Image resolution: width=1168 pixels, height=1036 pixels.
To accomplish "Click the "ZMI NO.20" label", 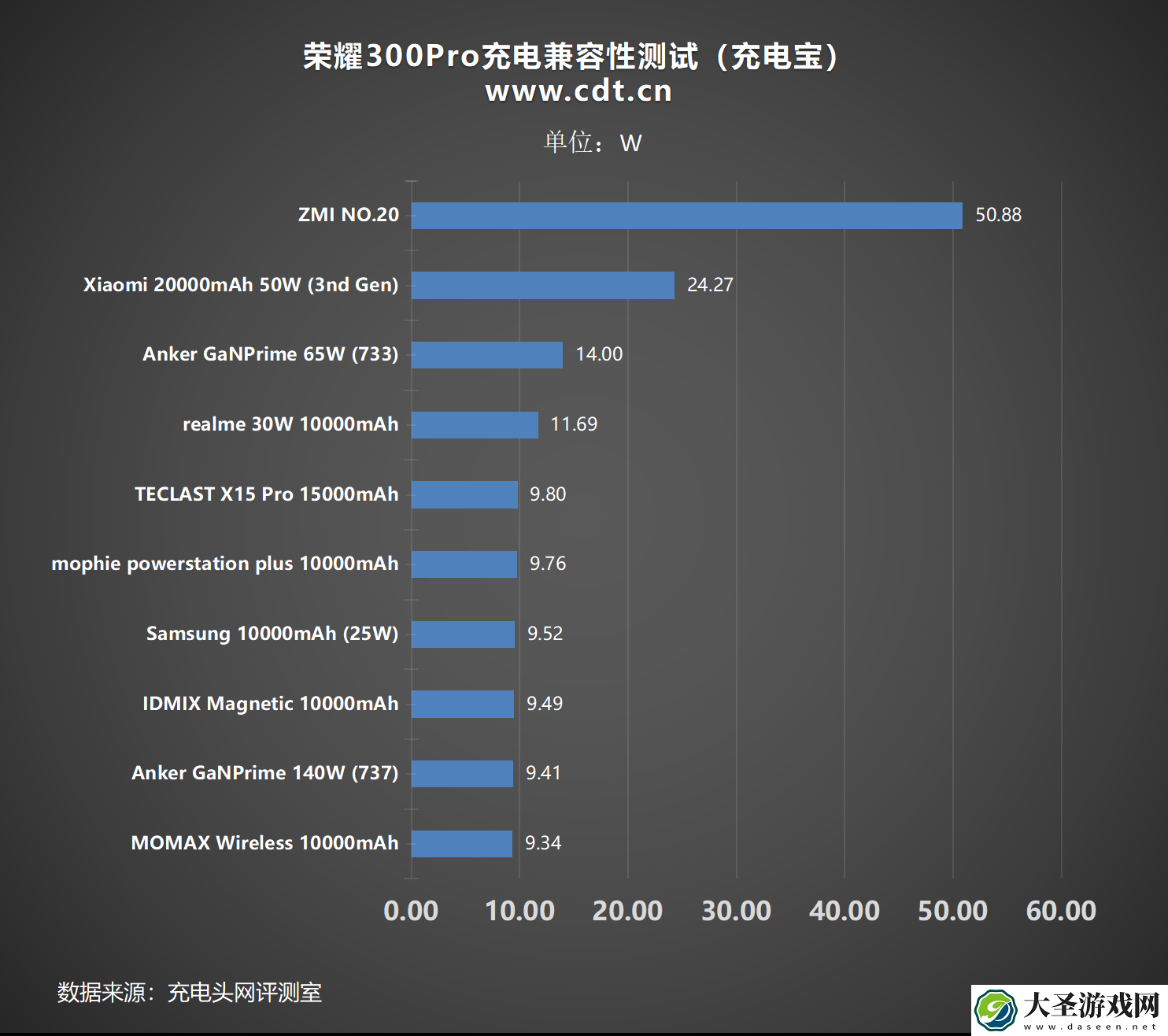I will (349, 215).
